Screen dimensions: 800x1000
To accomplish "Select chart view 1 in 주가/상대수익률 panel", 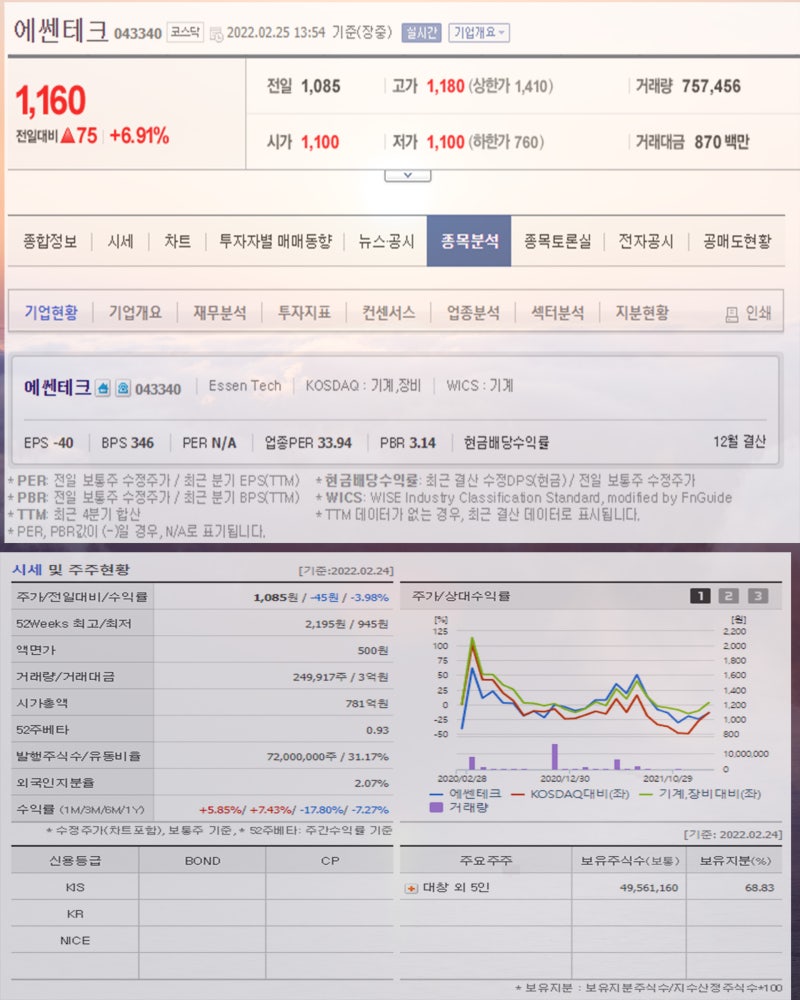I will 699,595.
